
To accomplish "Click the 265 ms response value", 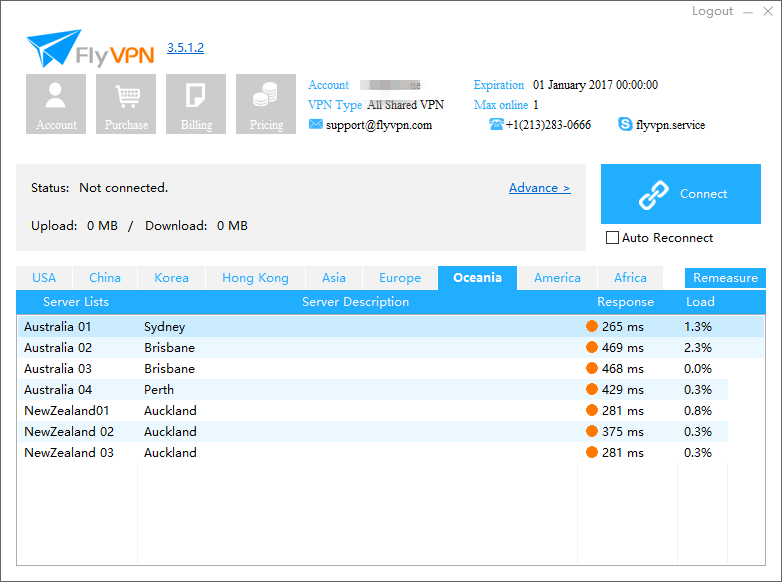I will 622,327.
